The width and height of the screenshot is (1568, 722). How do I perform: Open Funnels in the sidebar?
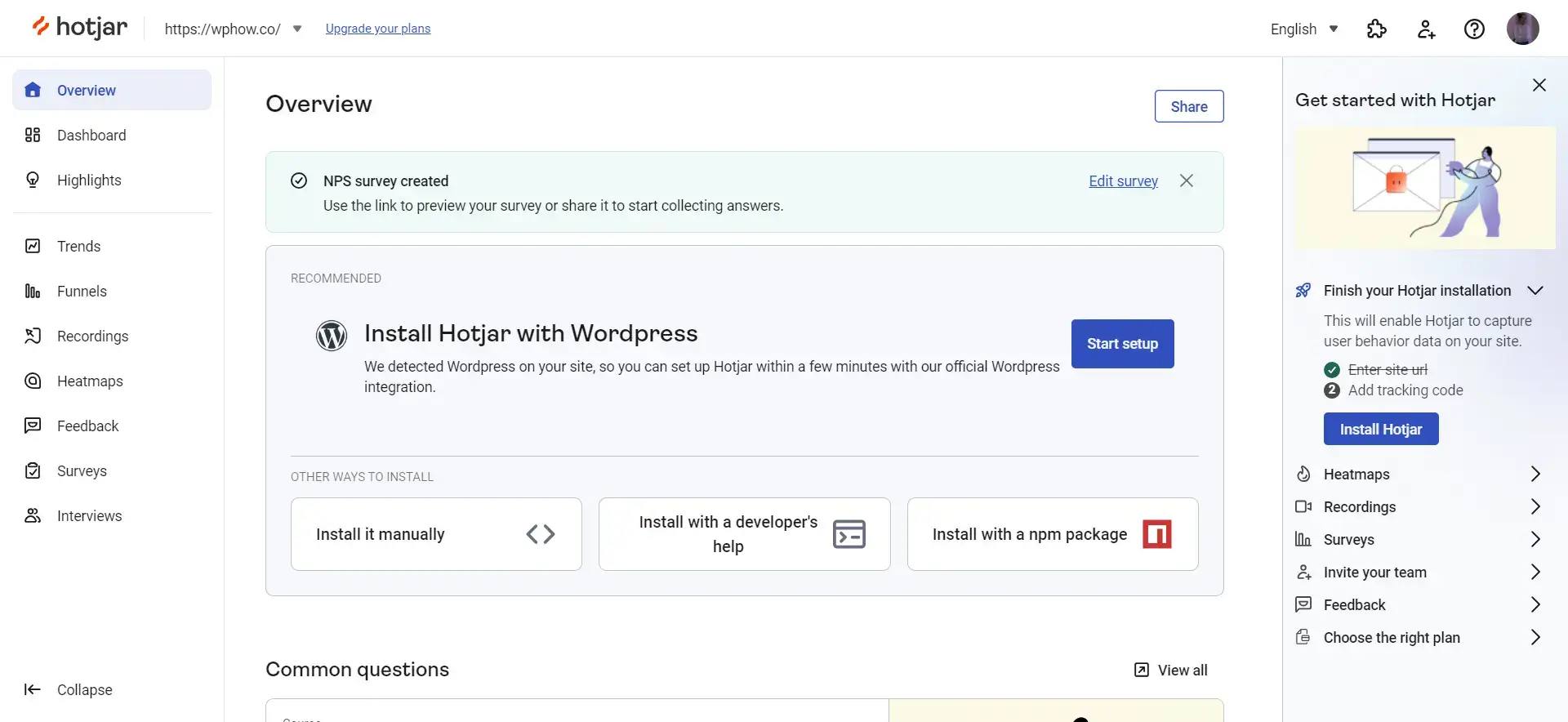tap(112, 291)
